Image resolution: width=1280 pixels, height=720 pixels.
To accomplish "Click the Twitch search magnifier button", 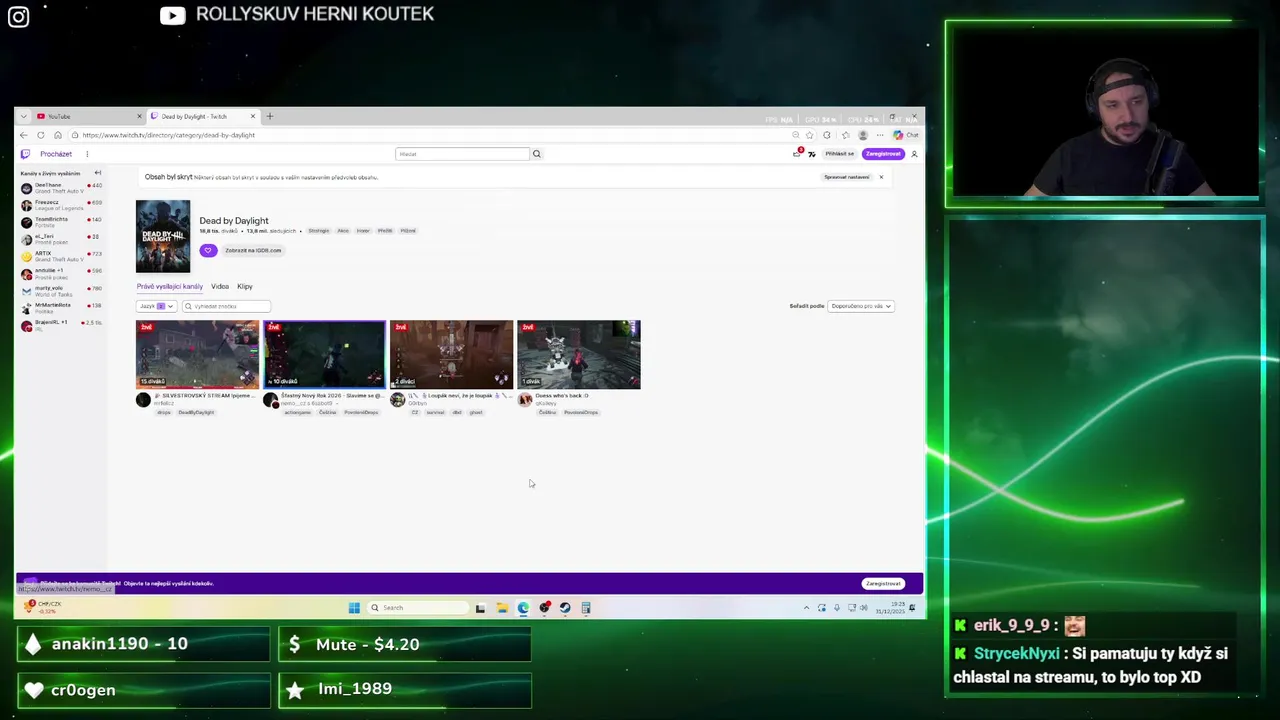I will (536, 154).
